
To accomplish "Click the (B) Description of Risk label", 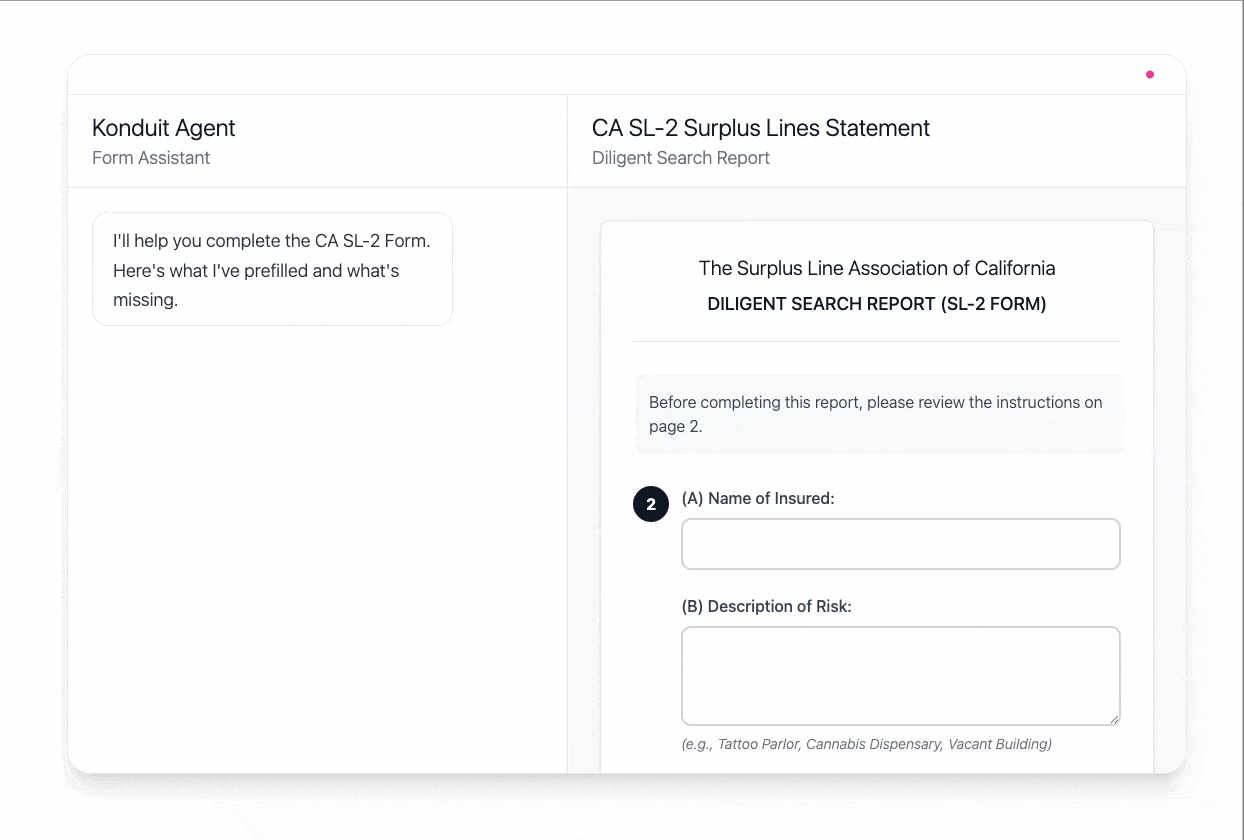I will [767, 606].
